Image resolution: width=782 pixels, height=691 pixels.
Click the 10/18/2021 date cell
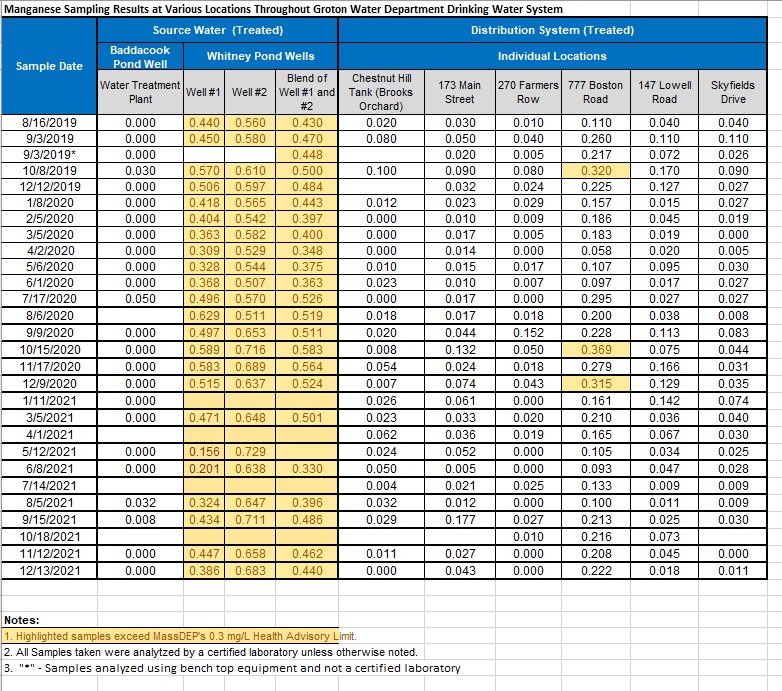click(49, 536)
